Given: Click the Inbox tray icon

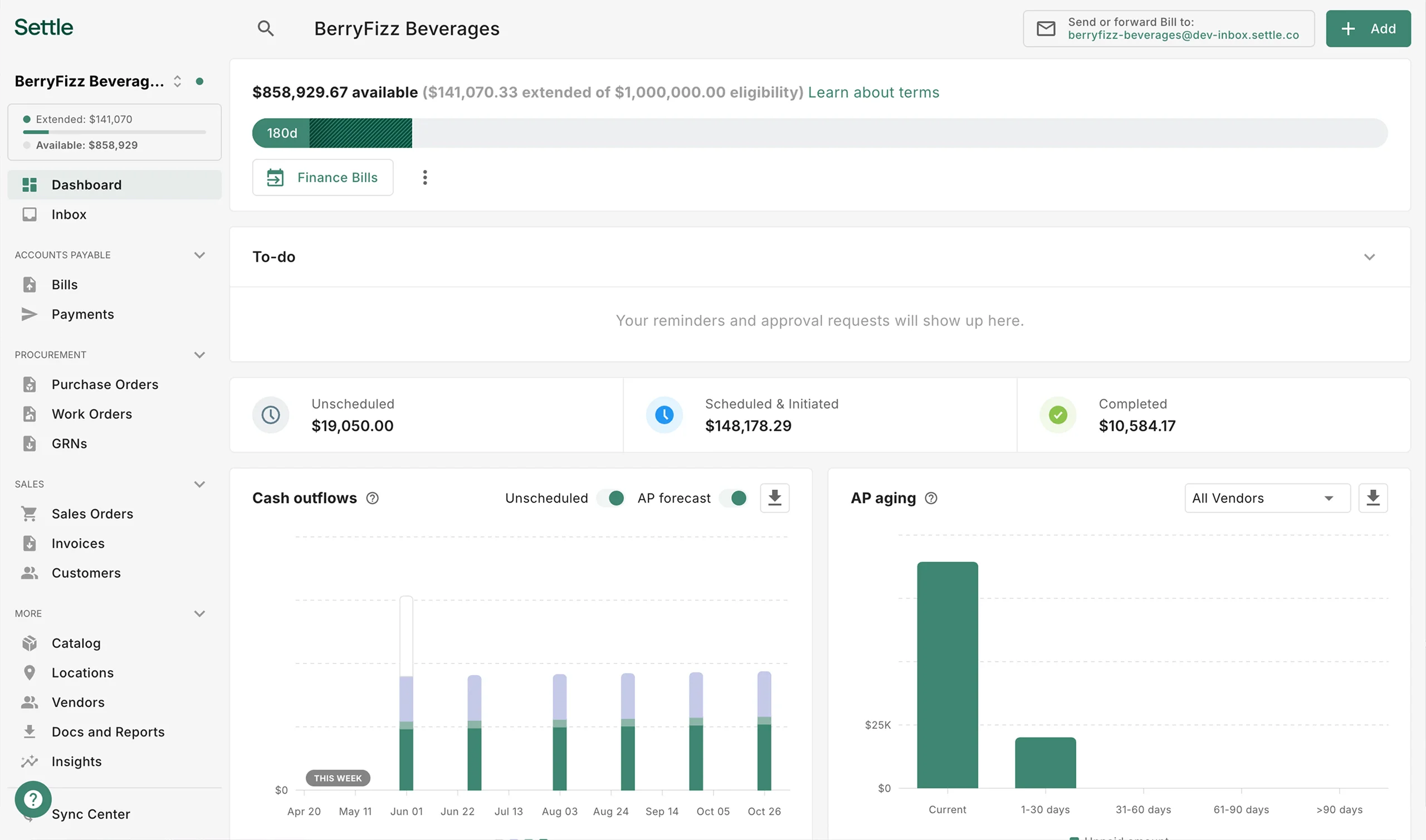Looking at the screenshot, I should (x=30, y=214).
